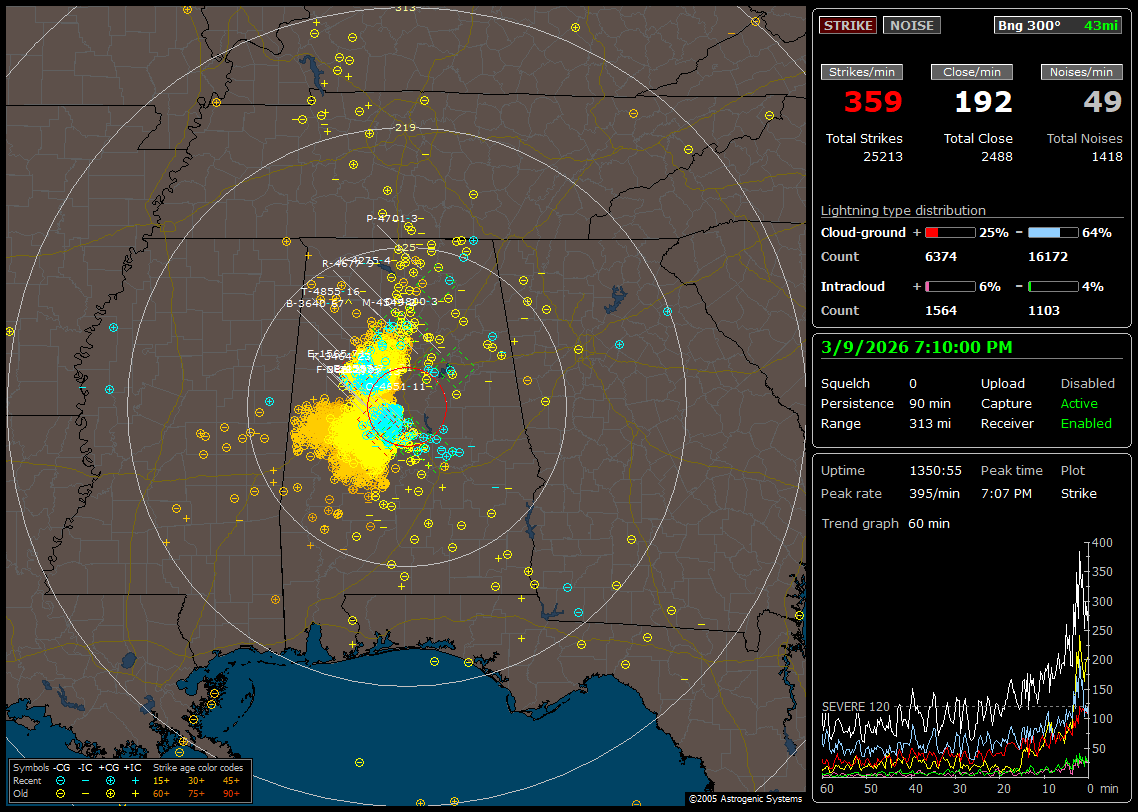The width and height of the screenshot is (1138, 812).
Task: Click the Old -CG yellow circle symbol
Action: 61,793
